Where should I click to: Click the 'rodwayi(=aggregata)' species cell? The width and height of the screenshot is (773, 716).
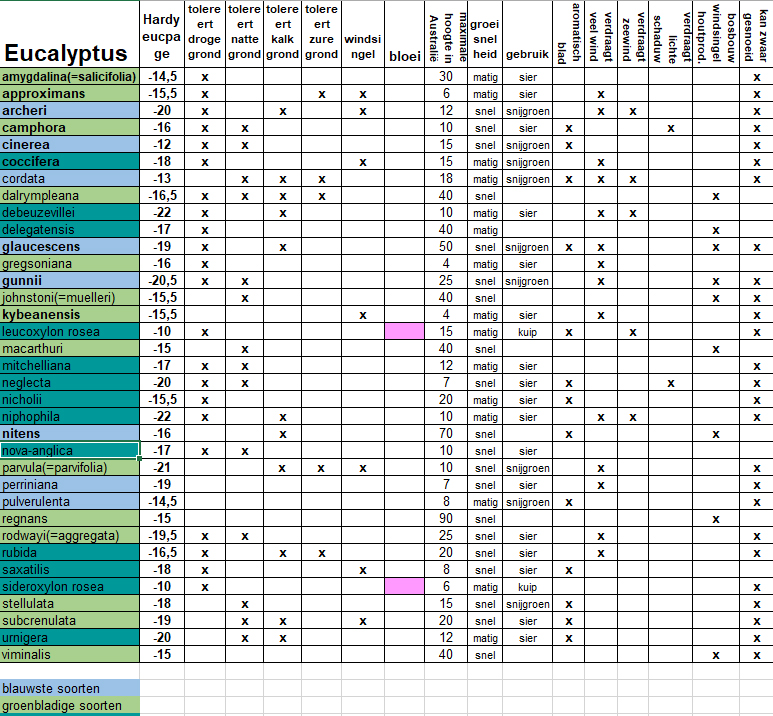pyautogui.click(x=70, y=536)
